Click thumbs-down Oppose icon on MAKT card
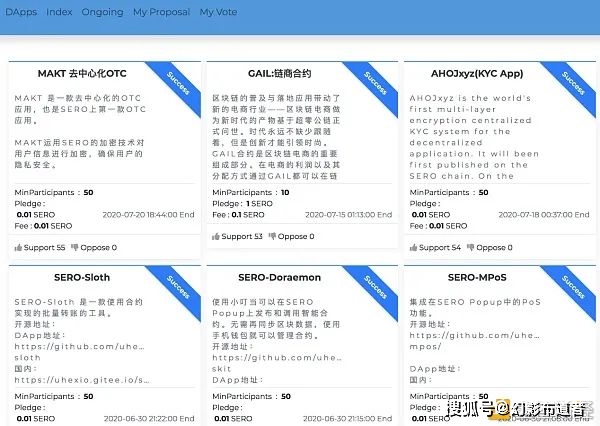 tap(75, 248)
